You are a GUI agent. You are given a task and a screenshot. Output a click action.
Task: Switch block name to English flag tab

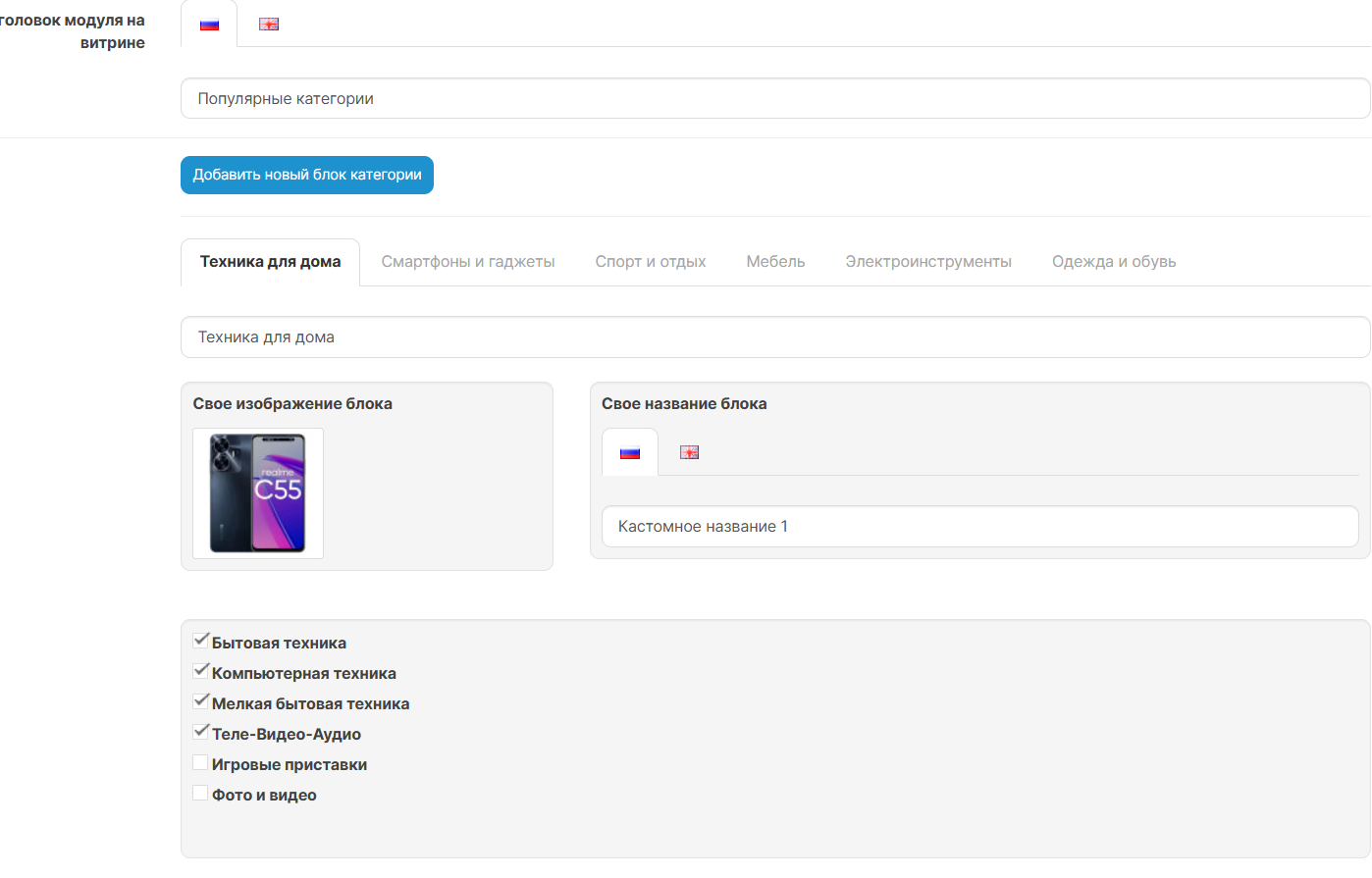click(x=690, y=452)
